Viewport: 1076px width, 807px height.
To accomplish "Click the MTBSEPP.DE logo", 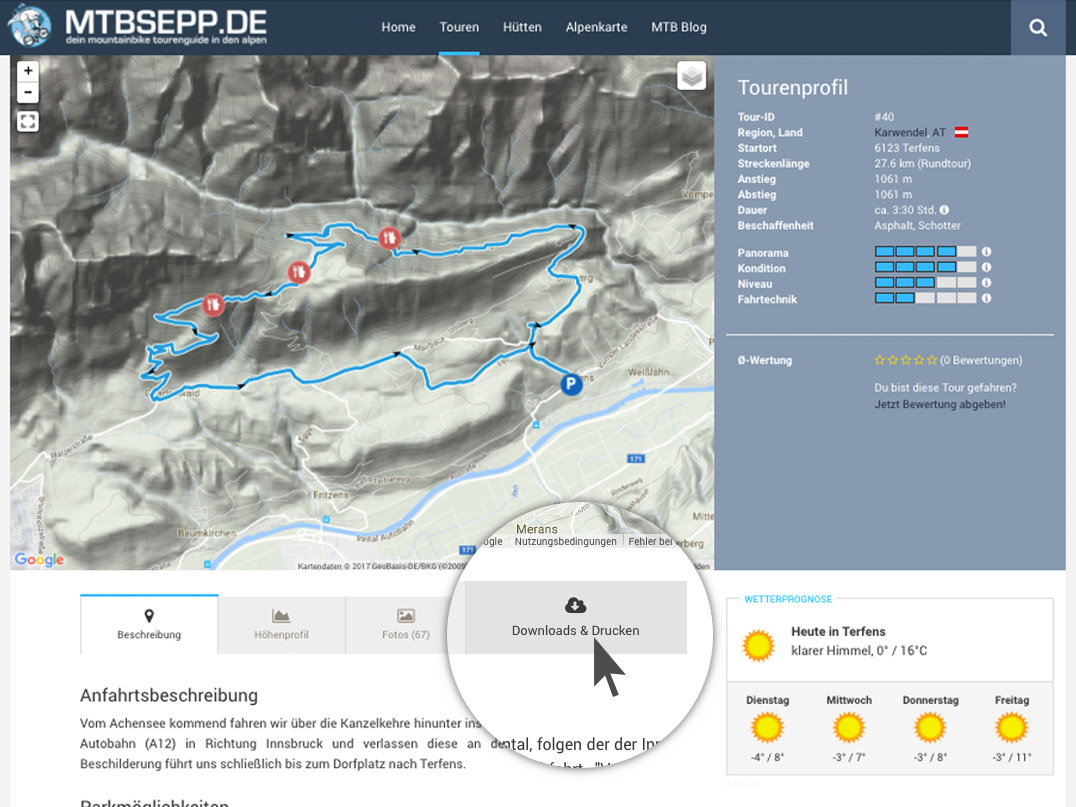I will pyautogui.click(x=138, y=27).
